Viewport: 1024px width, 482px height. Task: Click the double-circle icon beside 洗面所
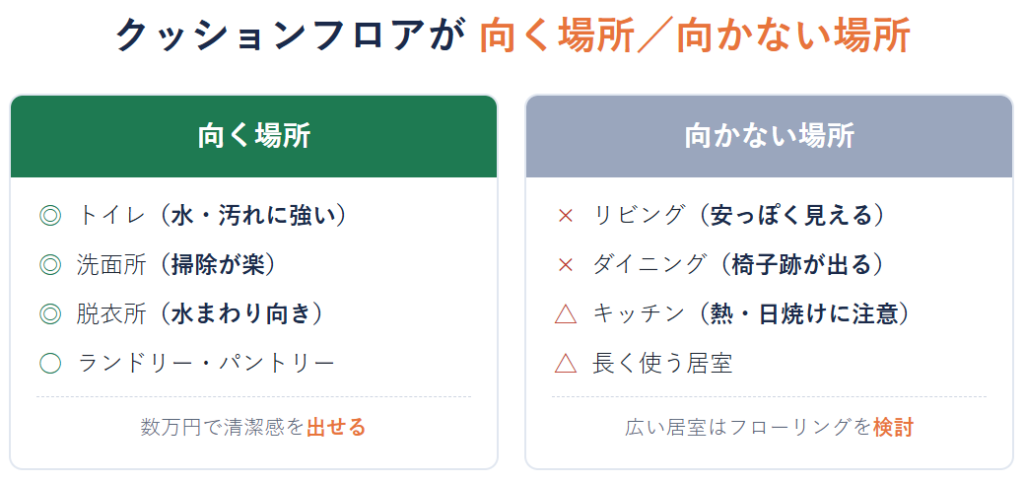(50, 265)
